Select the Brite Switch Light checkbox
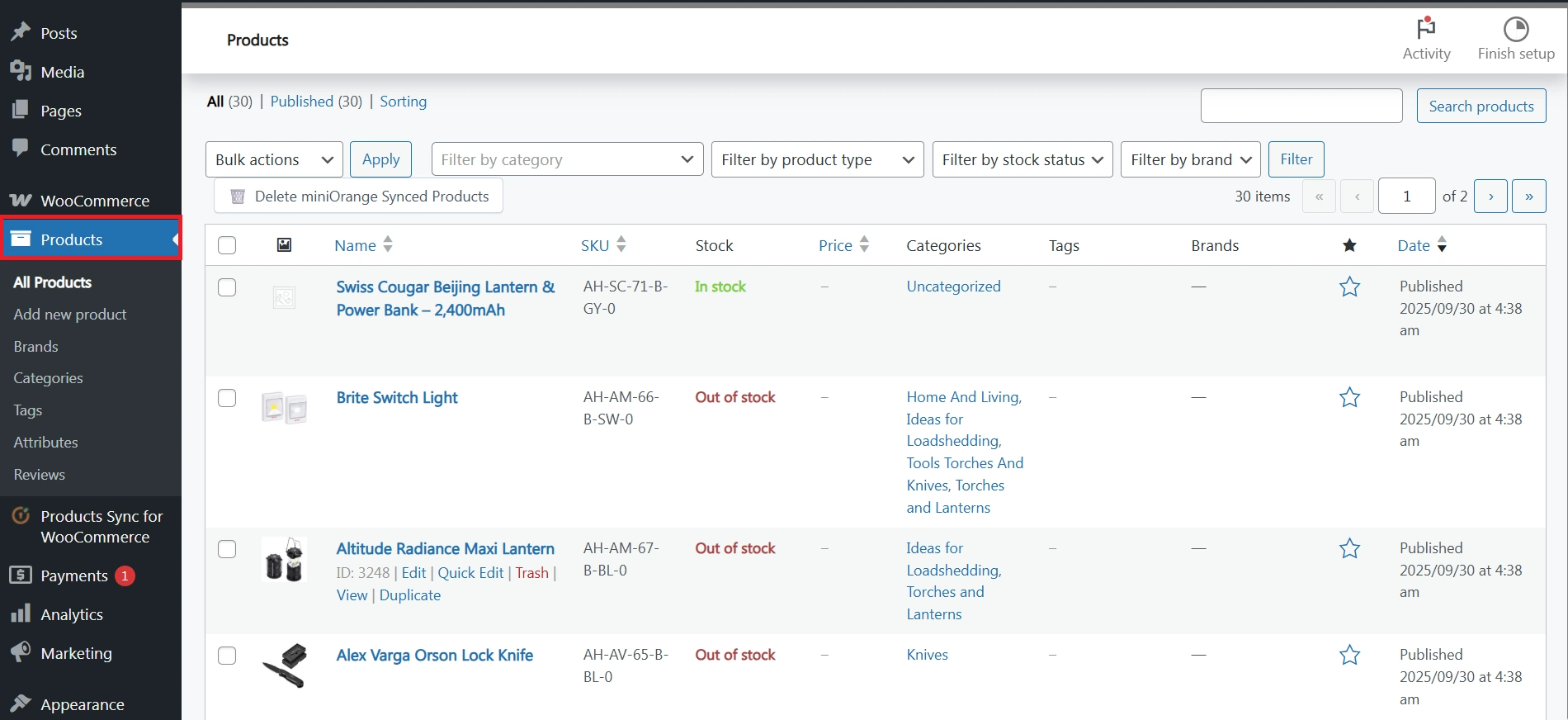Image resolution: width=1568 pixels, height=720 pixels. coord(227,398)
